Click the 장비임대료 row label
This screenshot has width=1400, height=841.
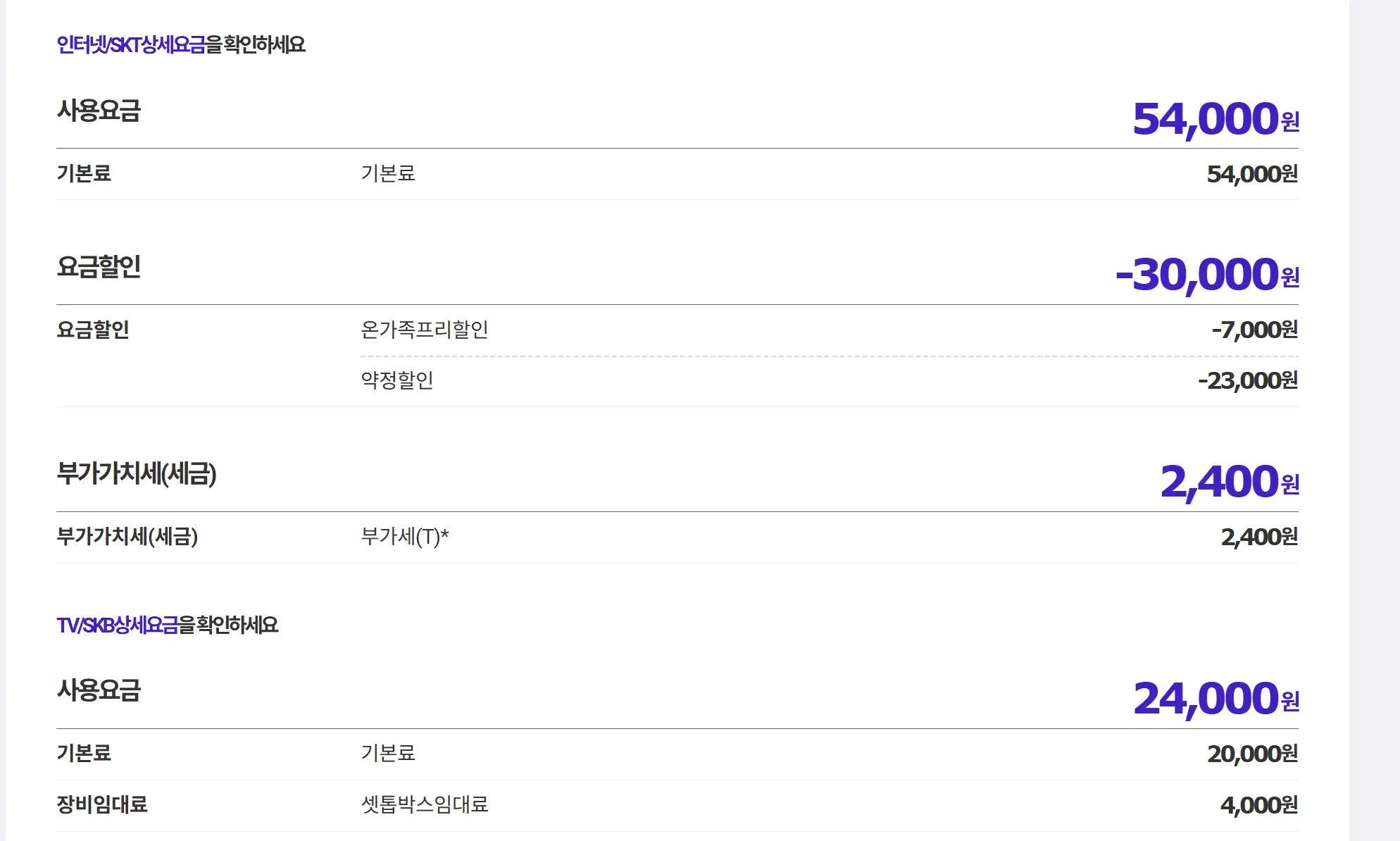click(102, 804)
